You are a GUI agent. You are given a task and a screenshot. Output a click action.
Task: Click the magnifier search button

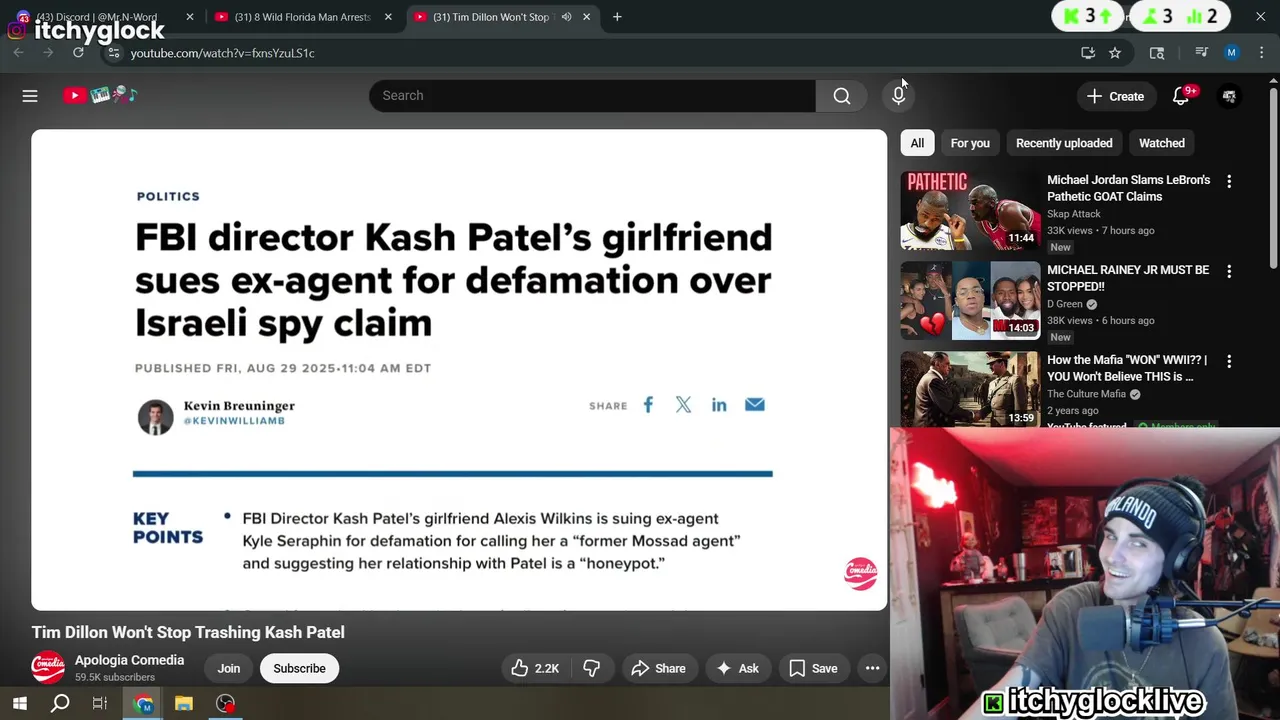click(842, 96)
